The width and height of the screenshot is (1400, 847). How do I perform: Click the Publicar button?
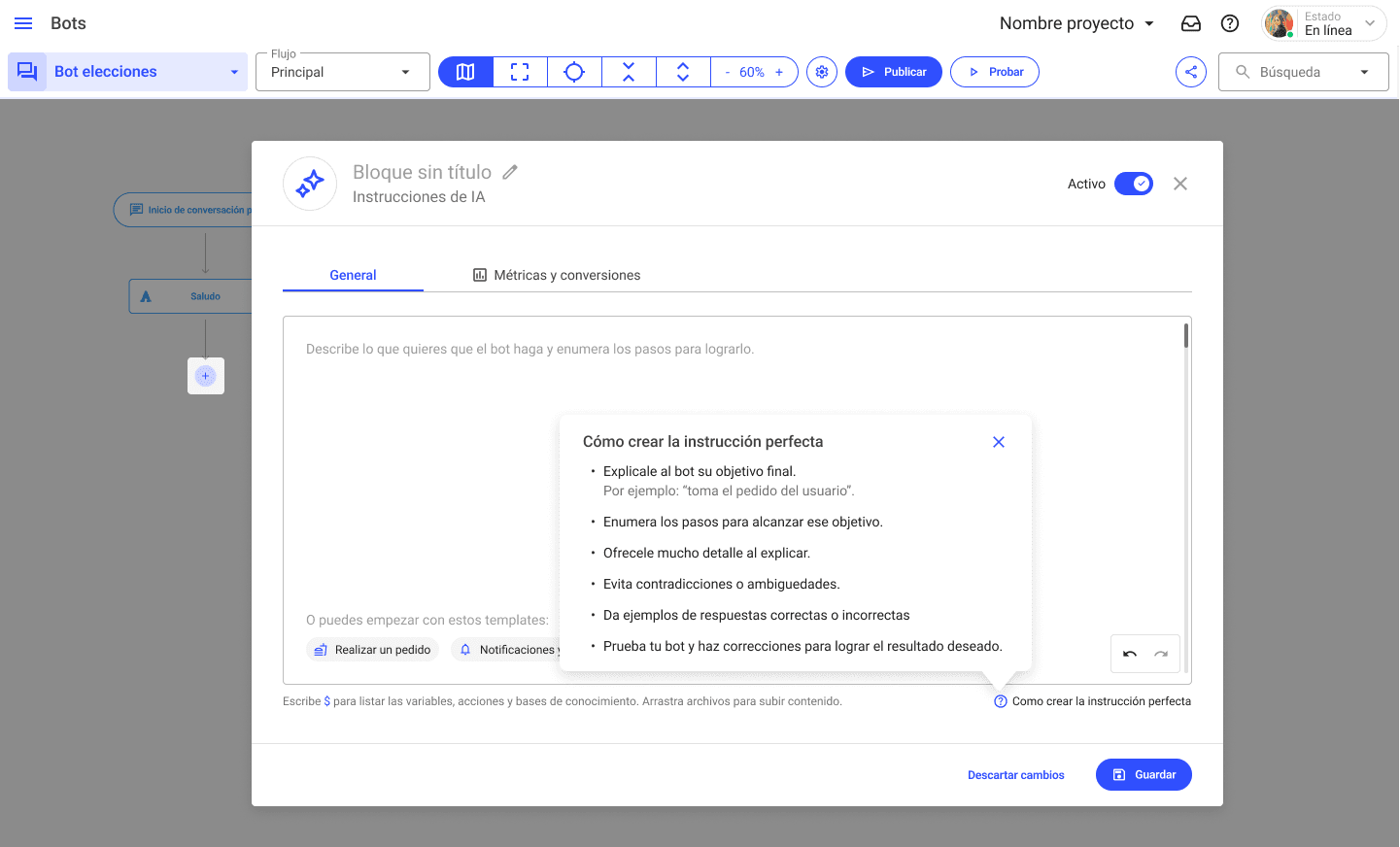pos(894,72)
